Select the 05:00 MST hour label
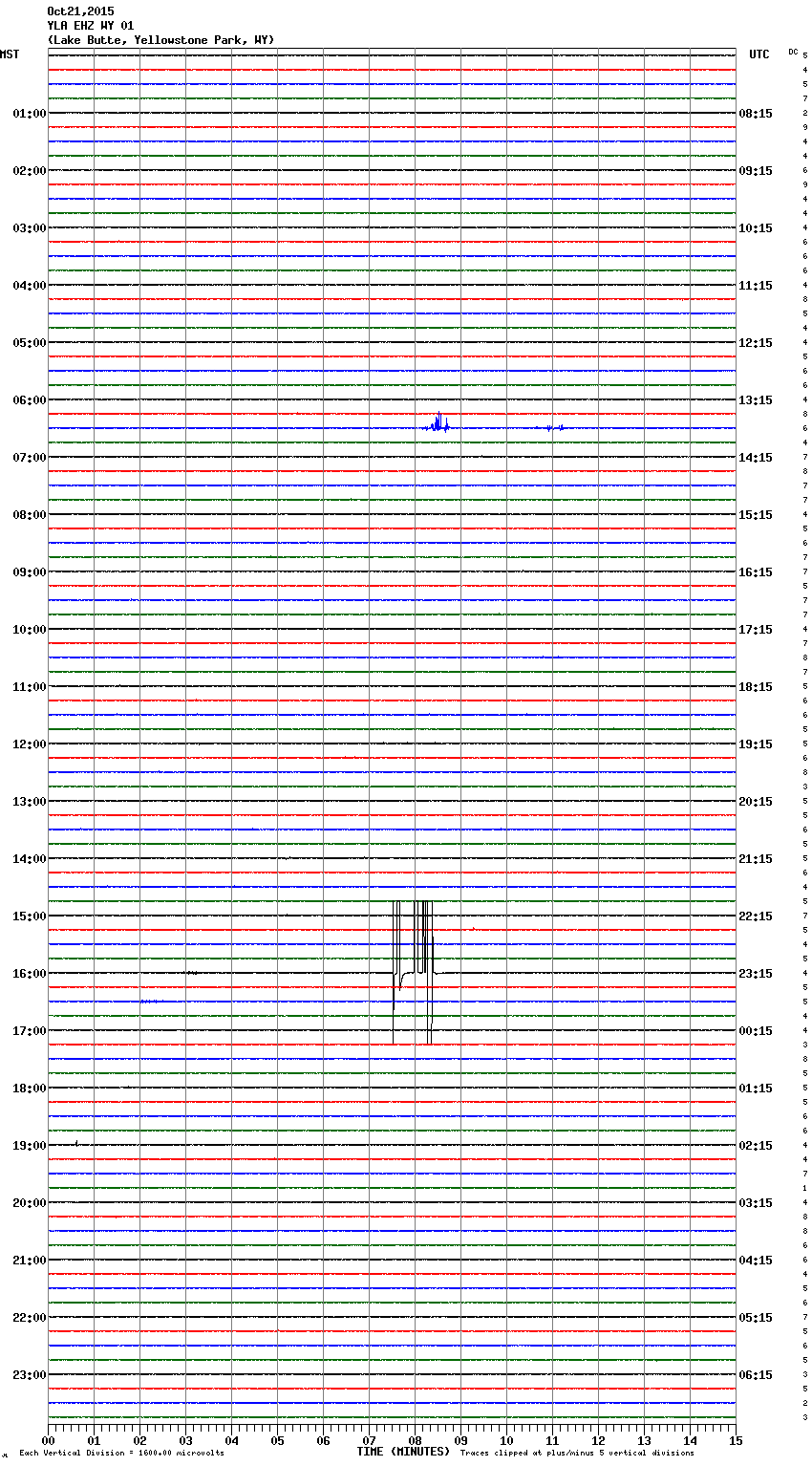The width and height of the screenshot is (812, 1466). coord(30,343)
